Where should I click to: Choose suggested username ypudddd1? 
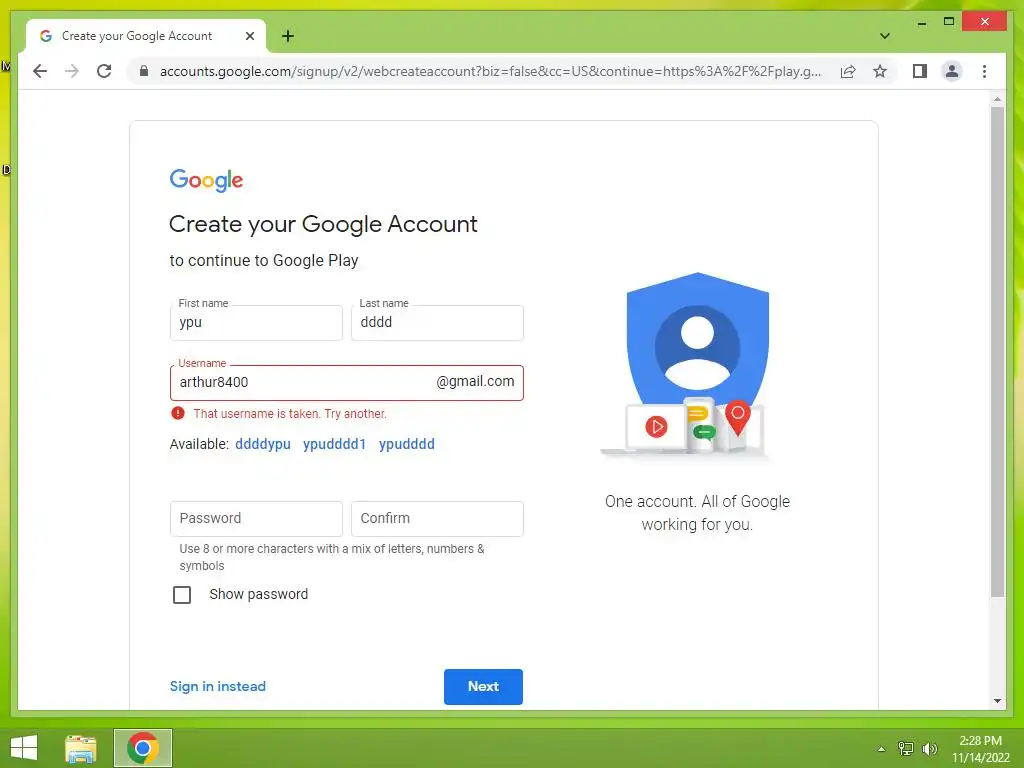tap(334, 444)
